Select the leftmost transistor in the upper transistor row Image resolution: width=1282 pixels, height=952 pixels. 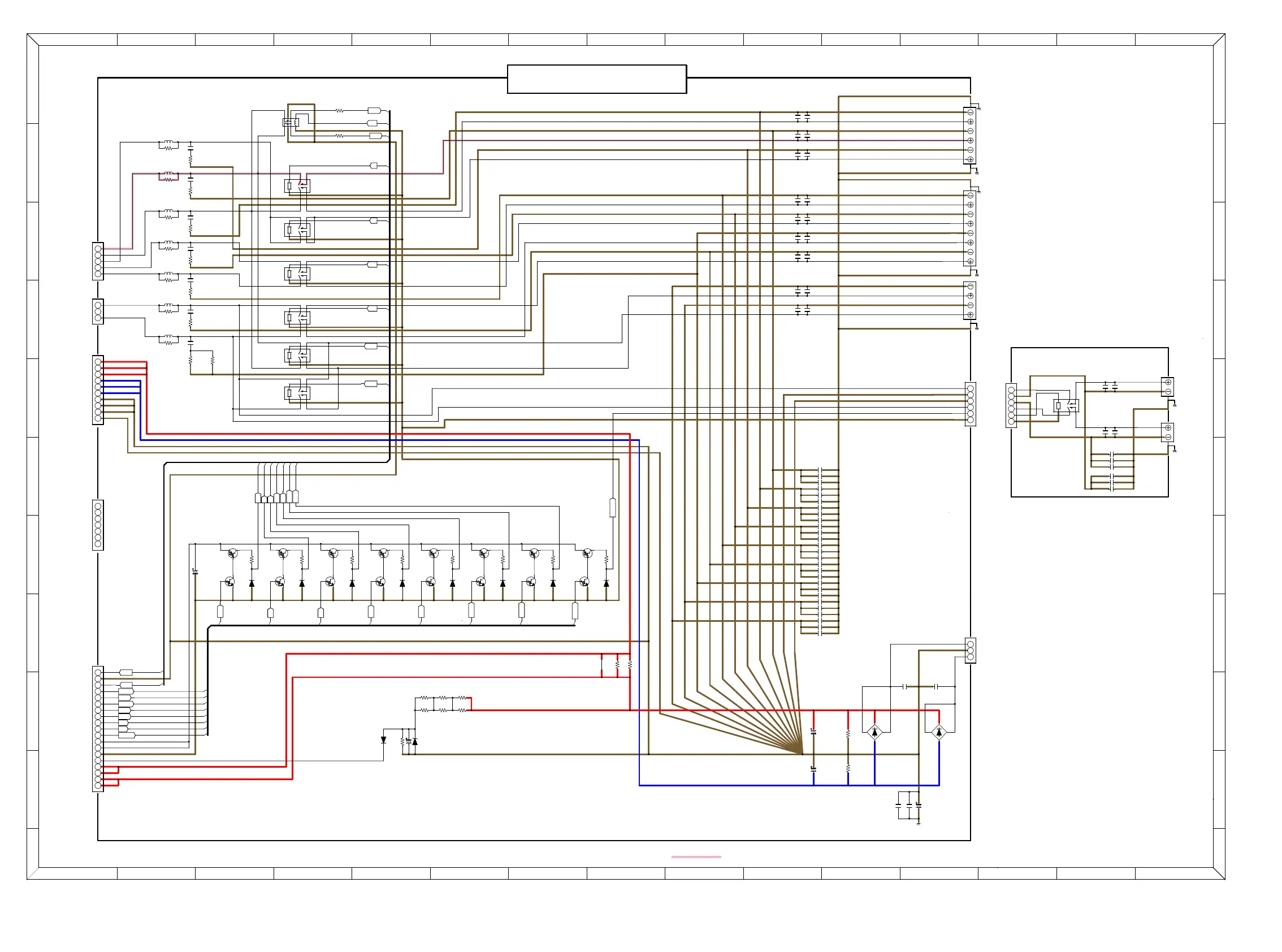[232, 553]
